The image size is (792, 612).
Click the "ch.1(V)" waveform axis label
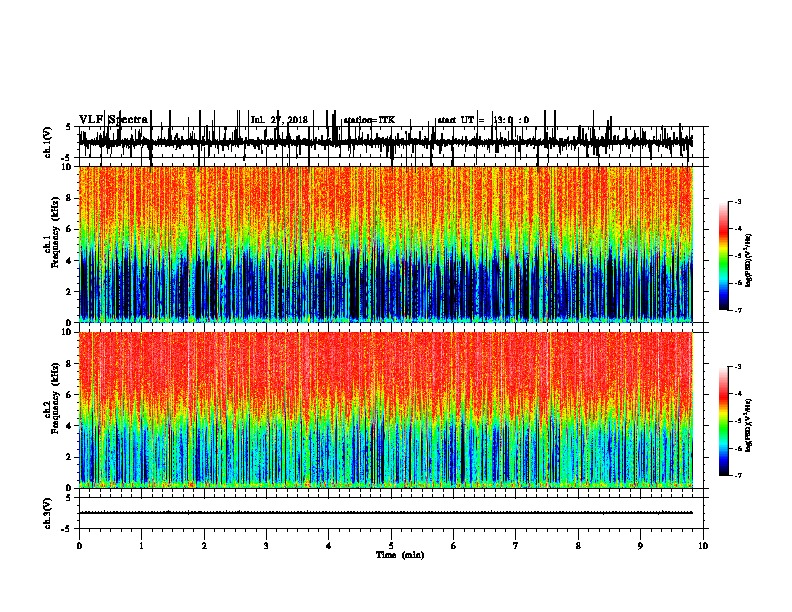(48, 142)
